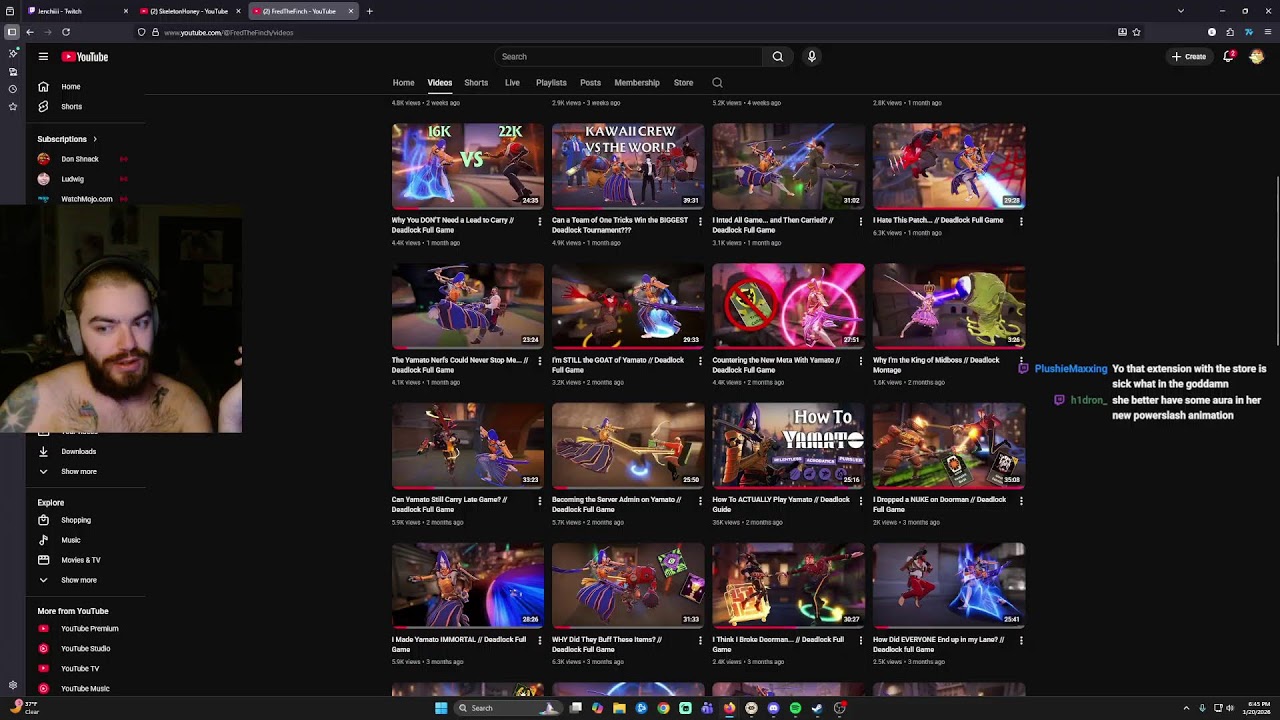1280x720 pixels.
Task: Go back with the browser back arrow
Action: point(30,32)
